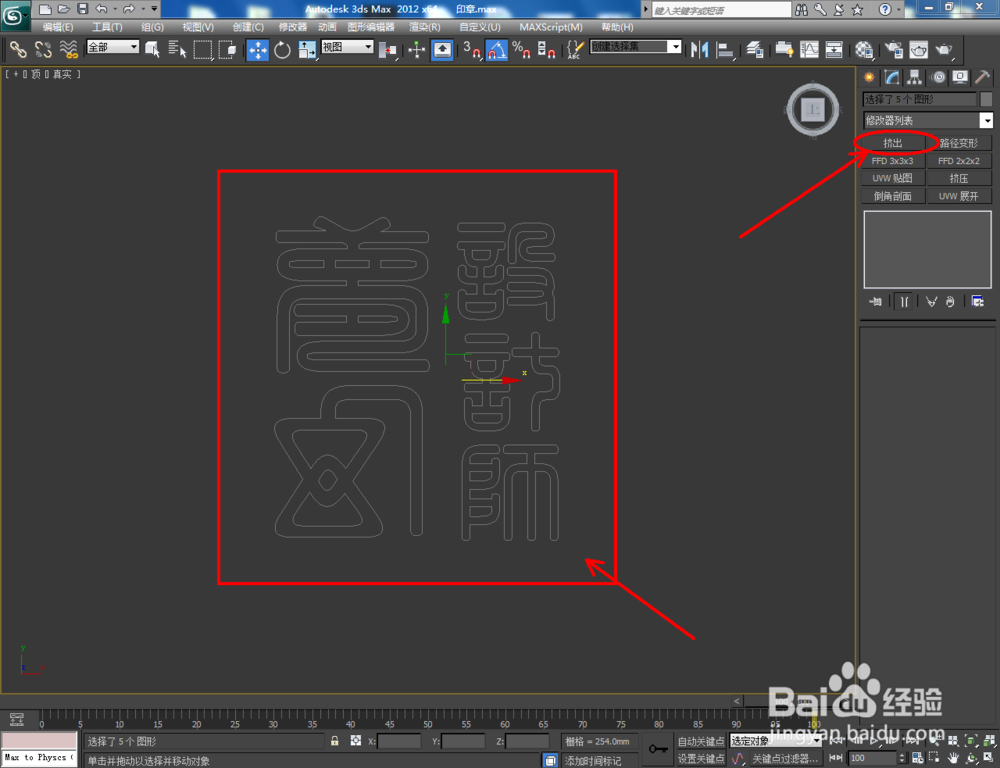Open the reference coordinate dropdown 视图
Screen dimensions: 1000x768
coord(347,47)
